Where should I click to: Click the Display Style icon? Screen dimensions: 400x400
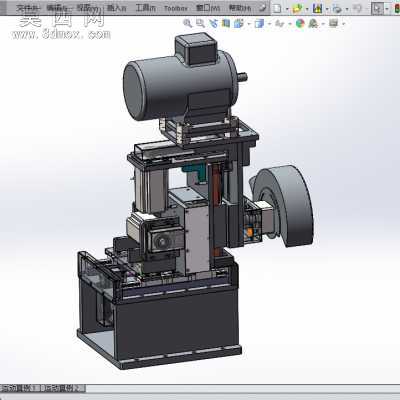(259, 23)
